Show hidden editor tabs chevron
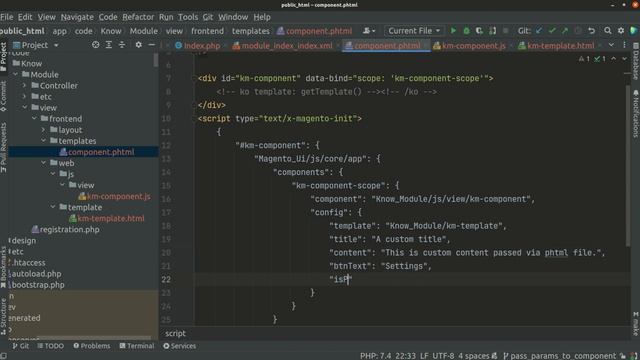This screenshot has height=360, width=640. pyautogui.click(x=611, y=45)
